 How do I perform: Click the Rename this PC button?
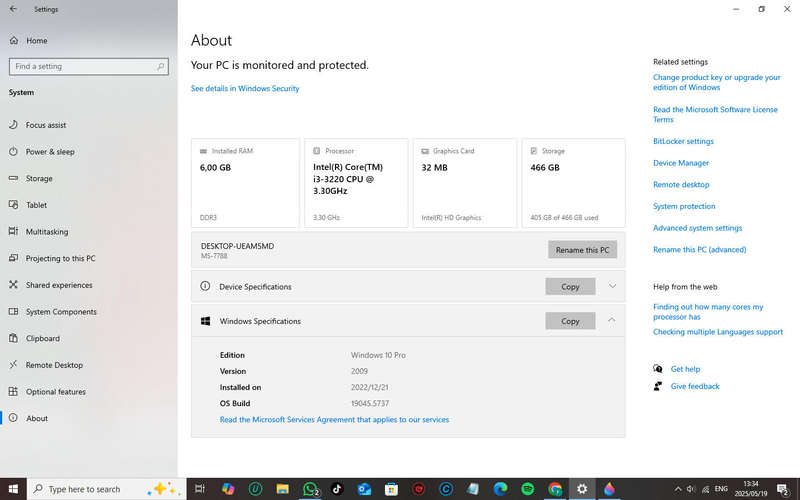[x=582, y=249]
